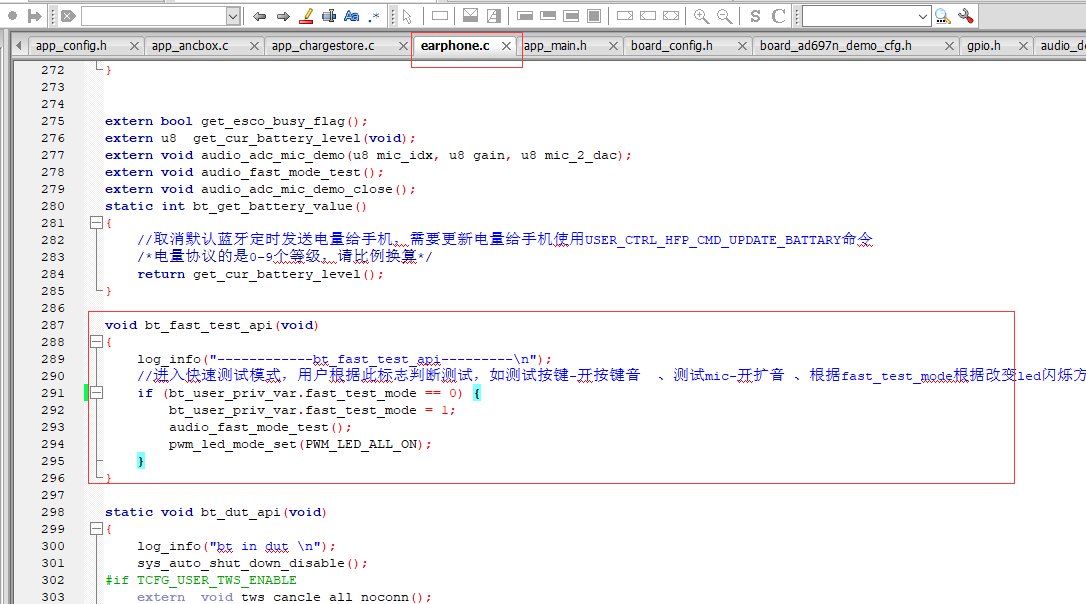Viewport: 1086px width, 604px height.
Task: Click the bold 'S' toolbar icon
Action: pyautogui.click(x=755, y=16)
